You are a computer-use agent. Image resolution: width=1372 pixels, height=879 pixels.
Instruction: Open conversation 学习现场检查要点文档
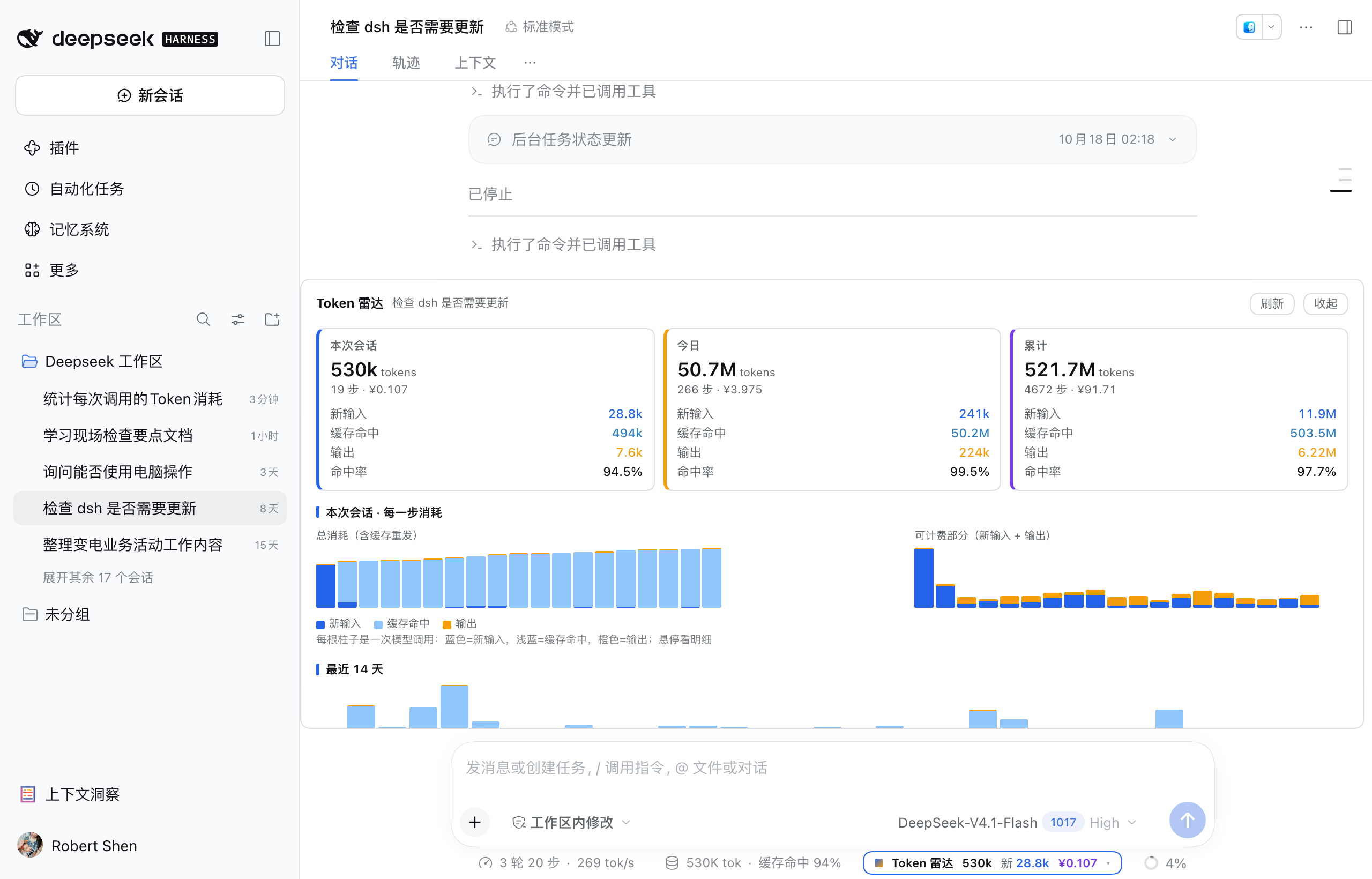[x=150, y=436]
